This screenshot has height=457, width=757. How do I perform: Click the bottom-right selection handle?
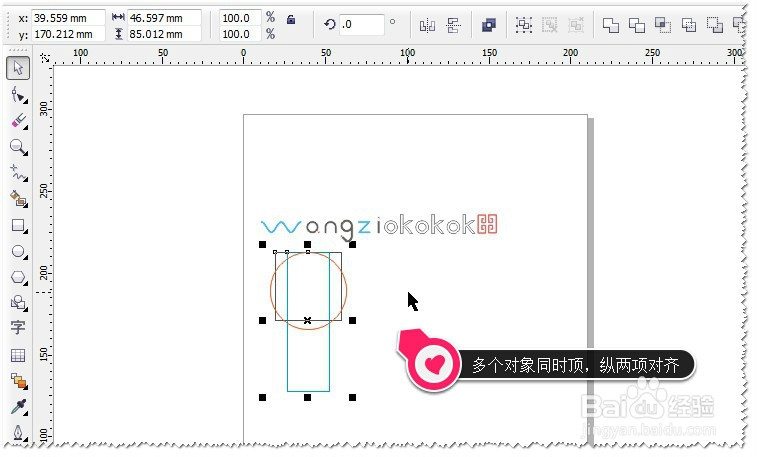(352, 398)
